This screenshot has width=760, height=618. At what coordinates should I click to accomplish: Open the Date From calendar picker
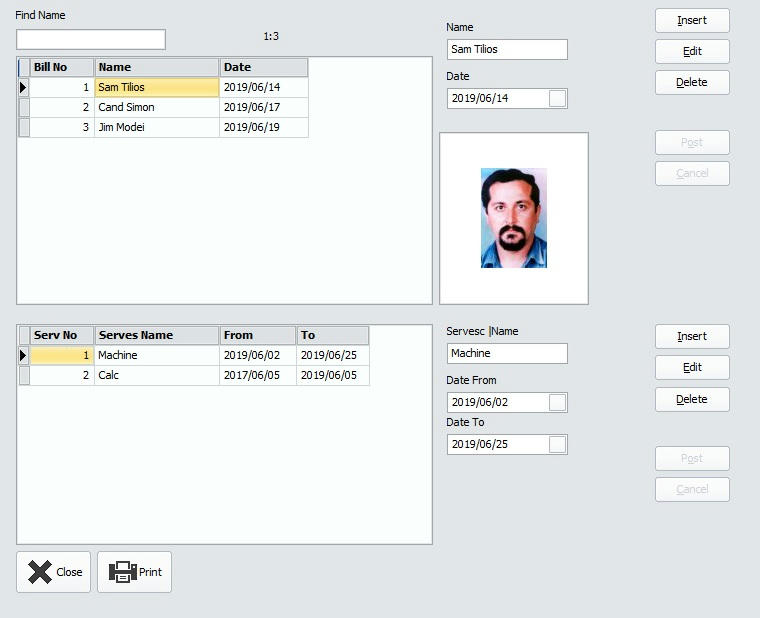click(x=558, y=402)
